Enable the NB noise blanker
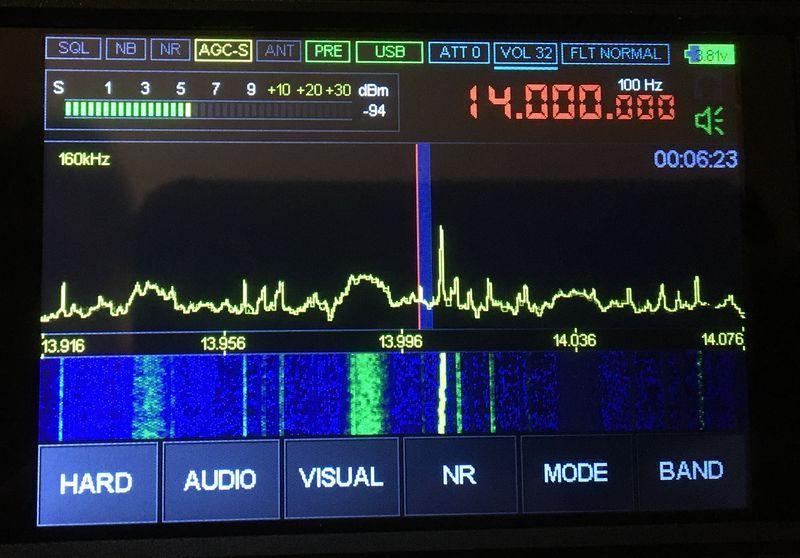 126,49
